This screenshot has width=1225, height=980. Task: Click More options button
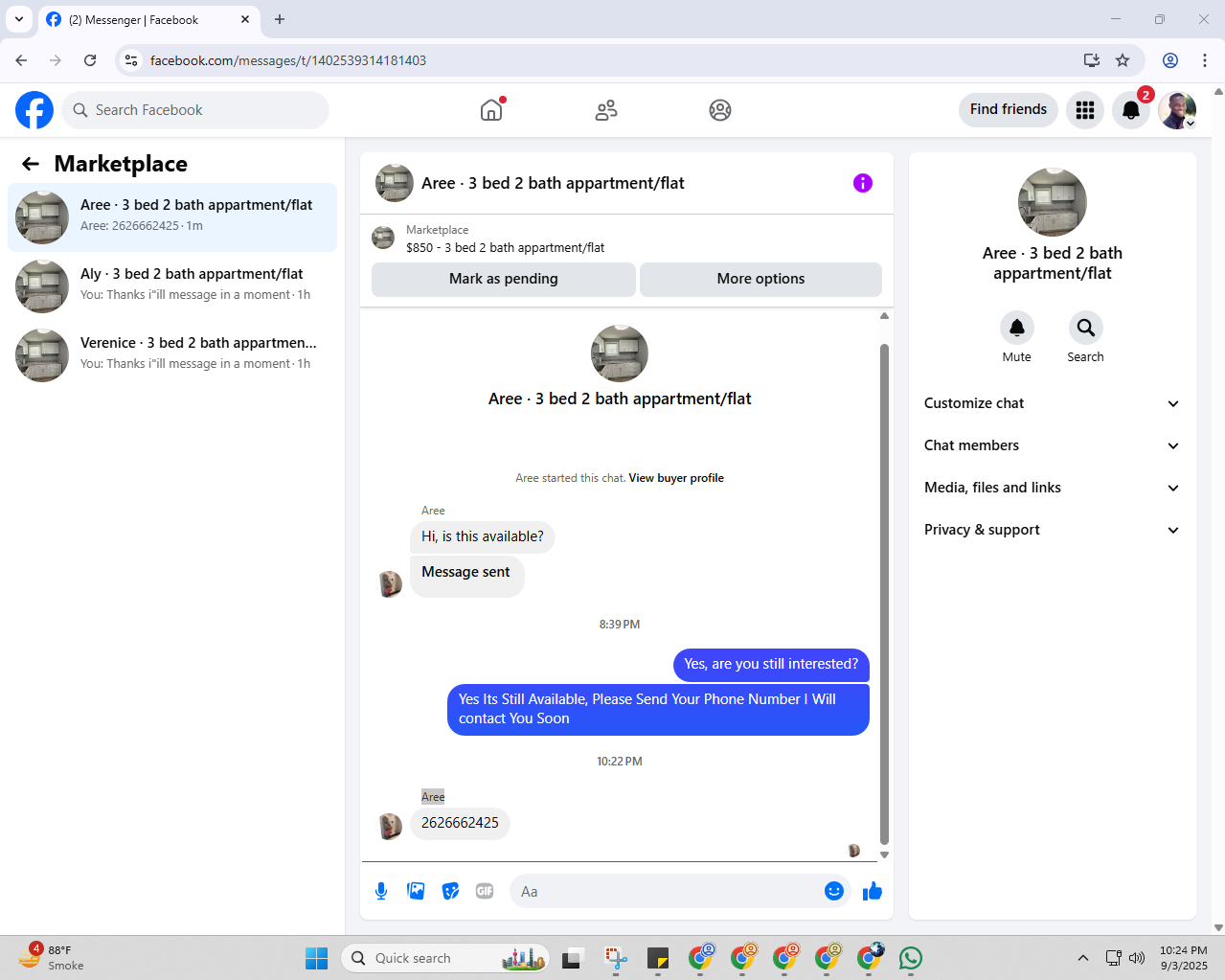(760, 279)
